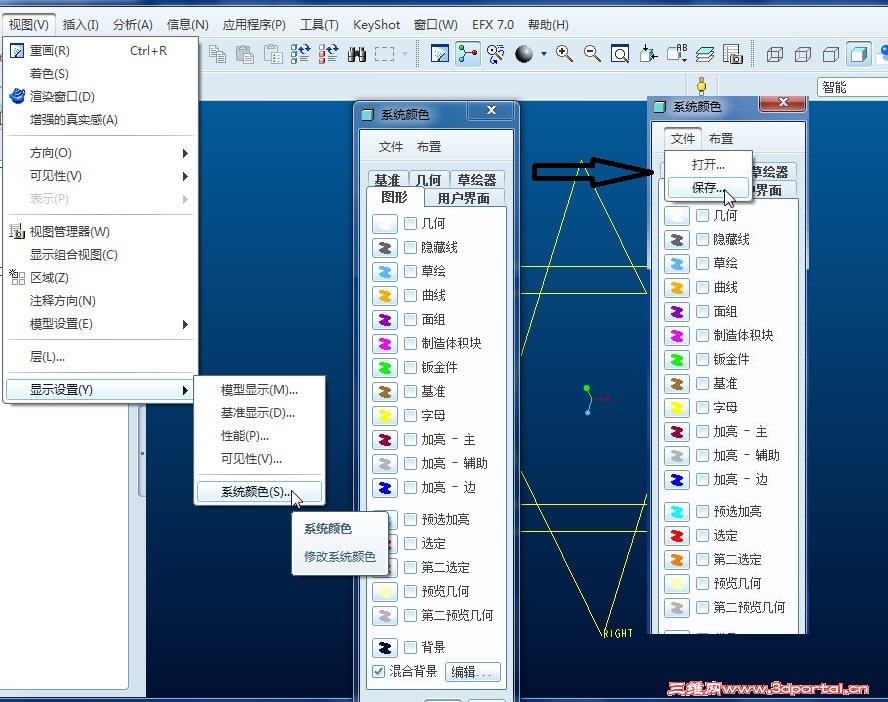888x702 pixels.
Task: Select the Zoom Out magnifier
Action: click(x=592, y=54)
